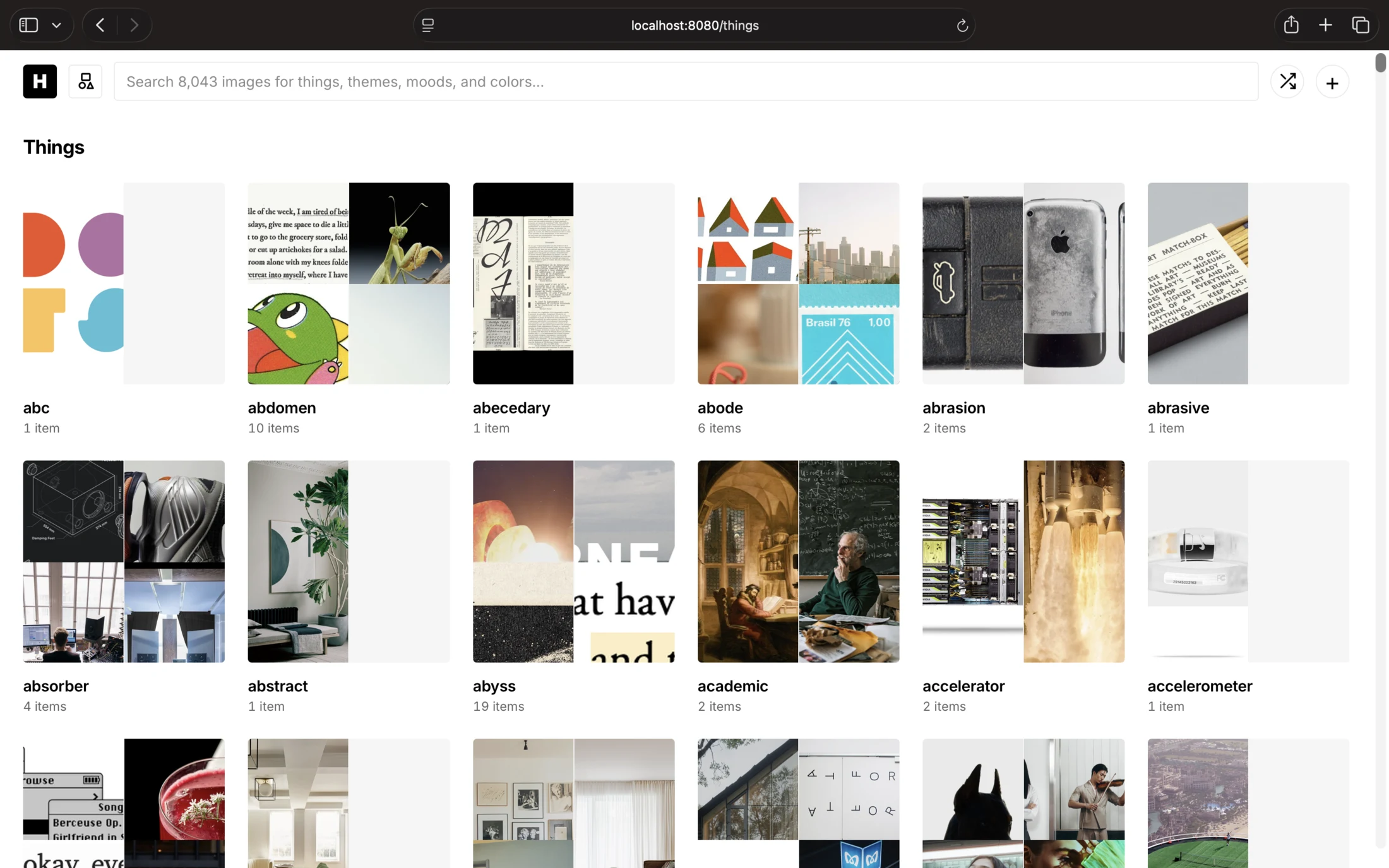Screen dimensions: 1389x868
Task: Open the abdomen collection thumbnail
Action: click(349, 283)
